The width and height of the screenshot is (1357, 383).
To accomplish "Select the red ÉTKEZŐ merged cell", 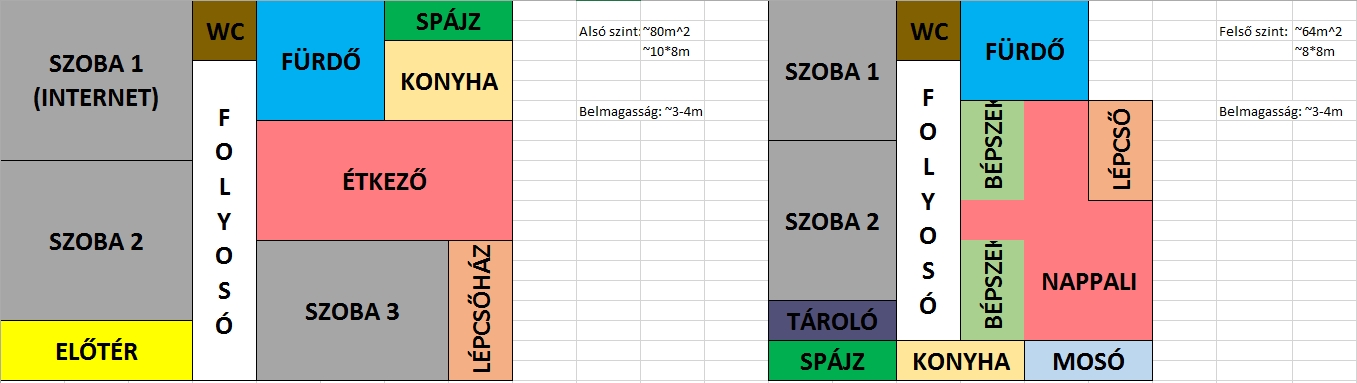I will pos(384,181).
